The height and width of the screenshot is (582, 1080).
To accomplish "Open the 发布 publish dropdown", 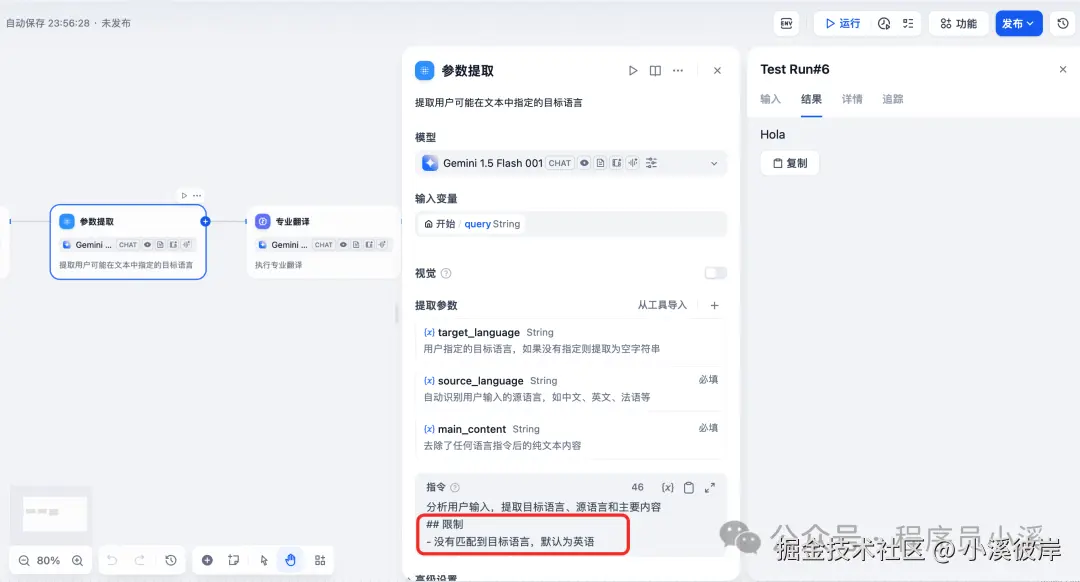I will [x=1019, y=22].
